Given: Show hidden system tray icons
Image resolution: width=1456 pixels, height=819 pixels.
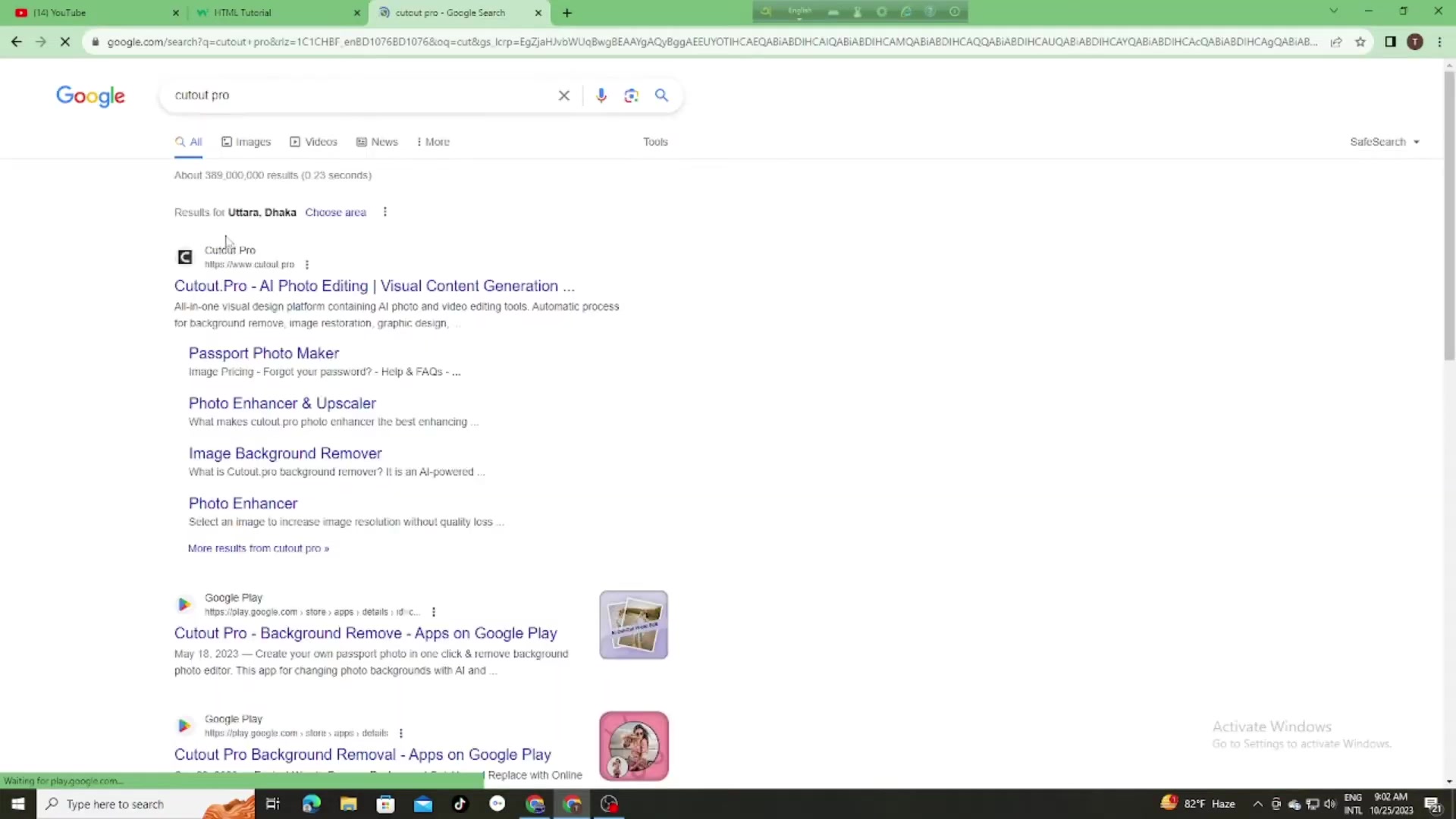Looking at the screenshot, I should coord(1257,804).
